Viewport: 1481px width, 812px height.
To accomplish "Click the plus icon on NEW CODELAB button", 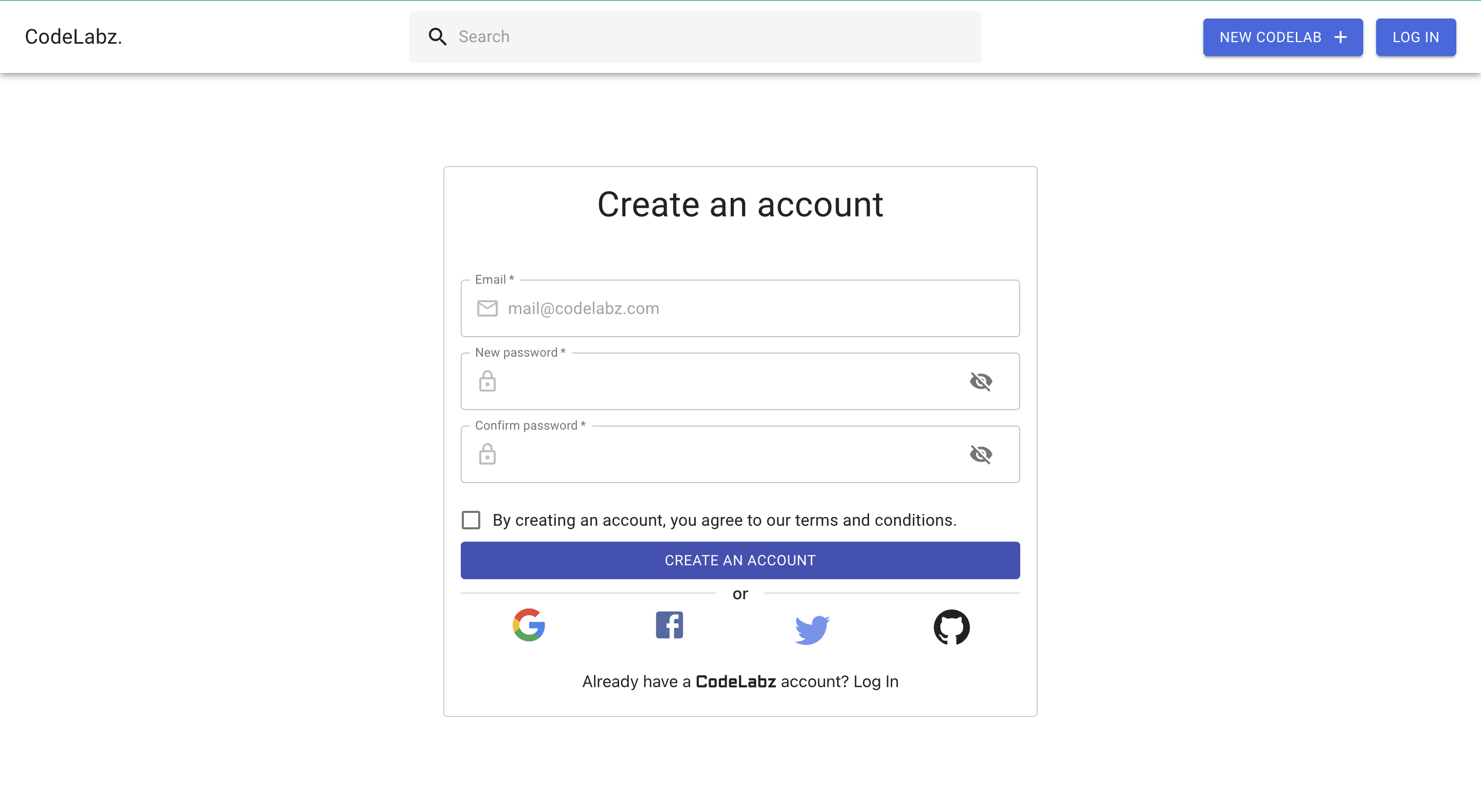I will point(1340,37).
